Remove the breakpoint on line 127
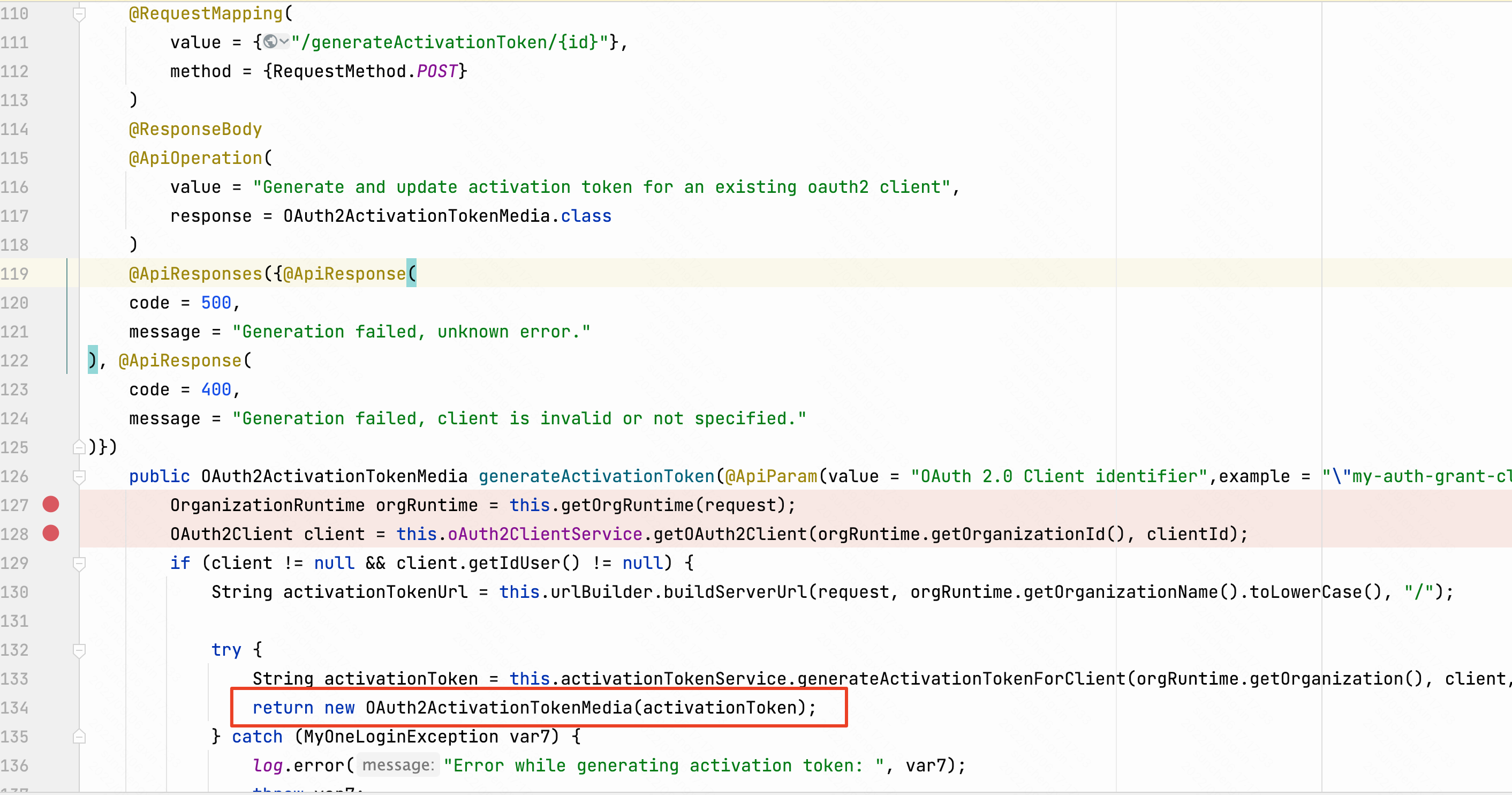The height and width of the screenshot is (795, 1512). coord(51,504)
